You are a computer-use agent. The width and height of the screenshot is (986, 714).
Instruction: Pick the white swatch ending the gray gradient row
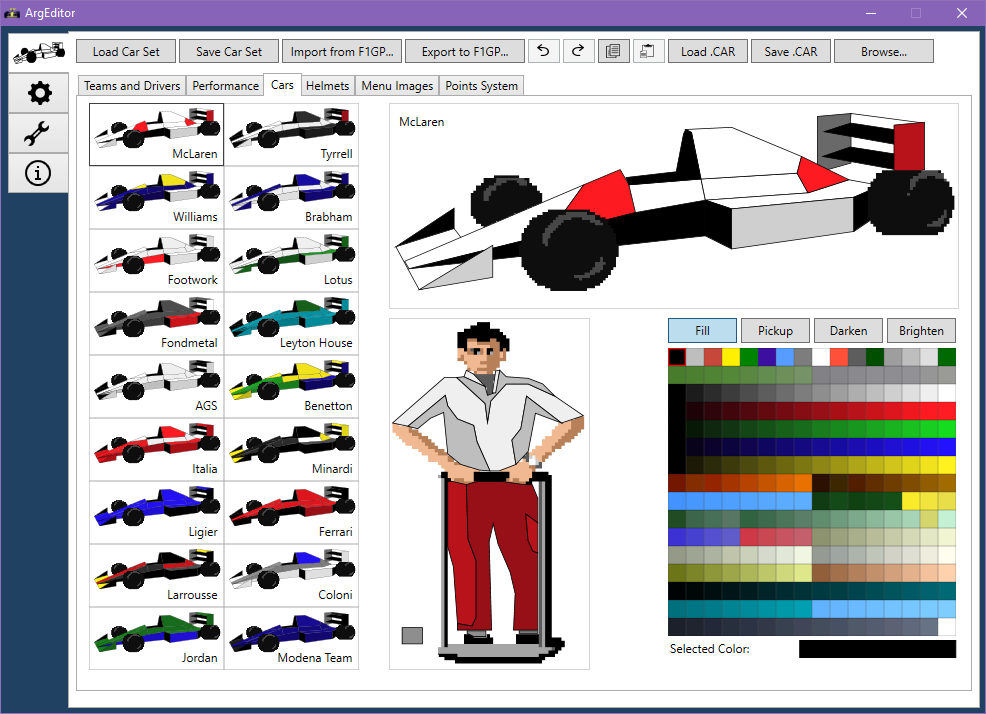point(946,393)
